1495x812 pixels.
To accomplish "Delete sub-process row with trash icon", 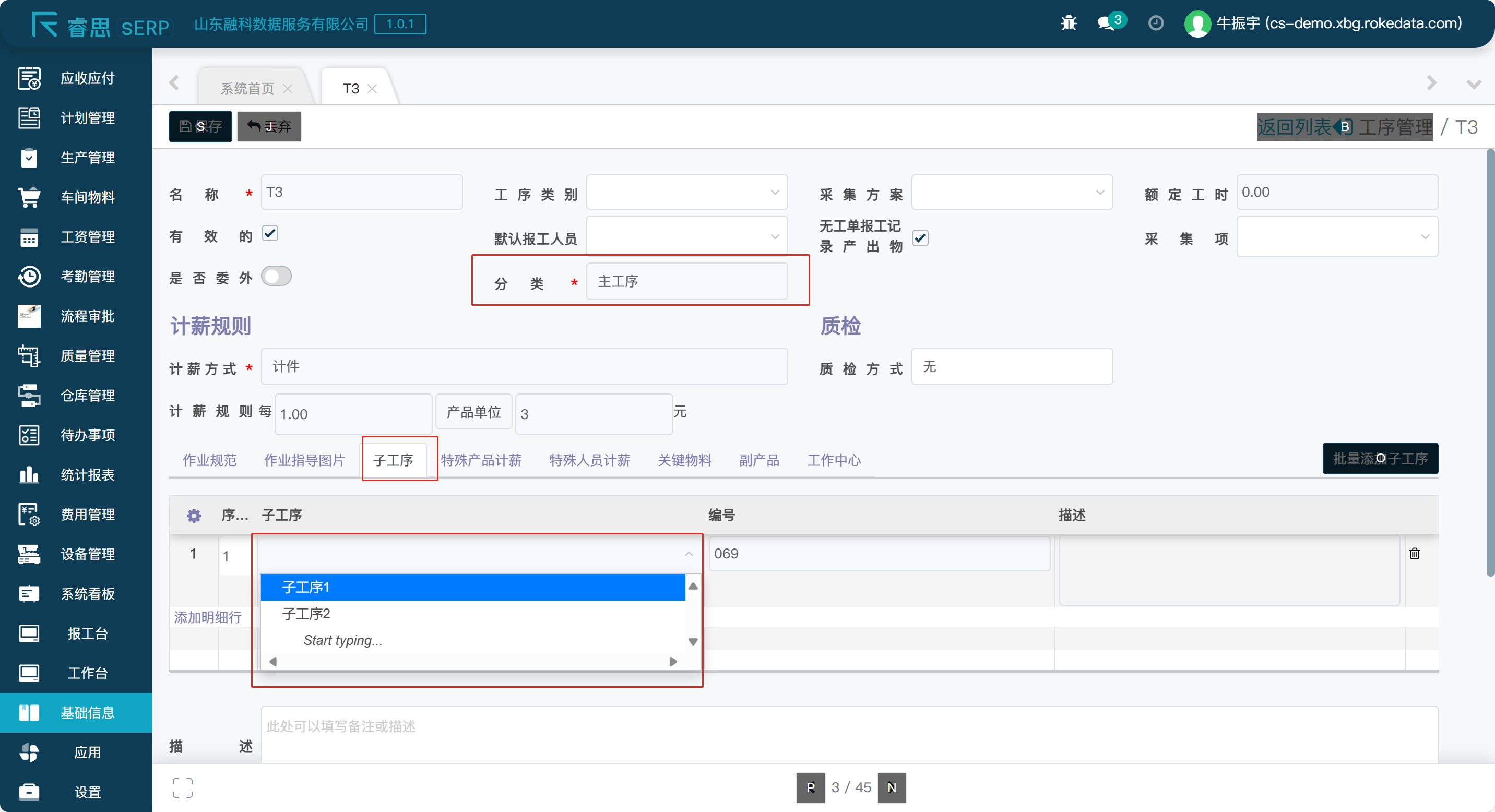I will 1414,553.
